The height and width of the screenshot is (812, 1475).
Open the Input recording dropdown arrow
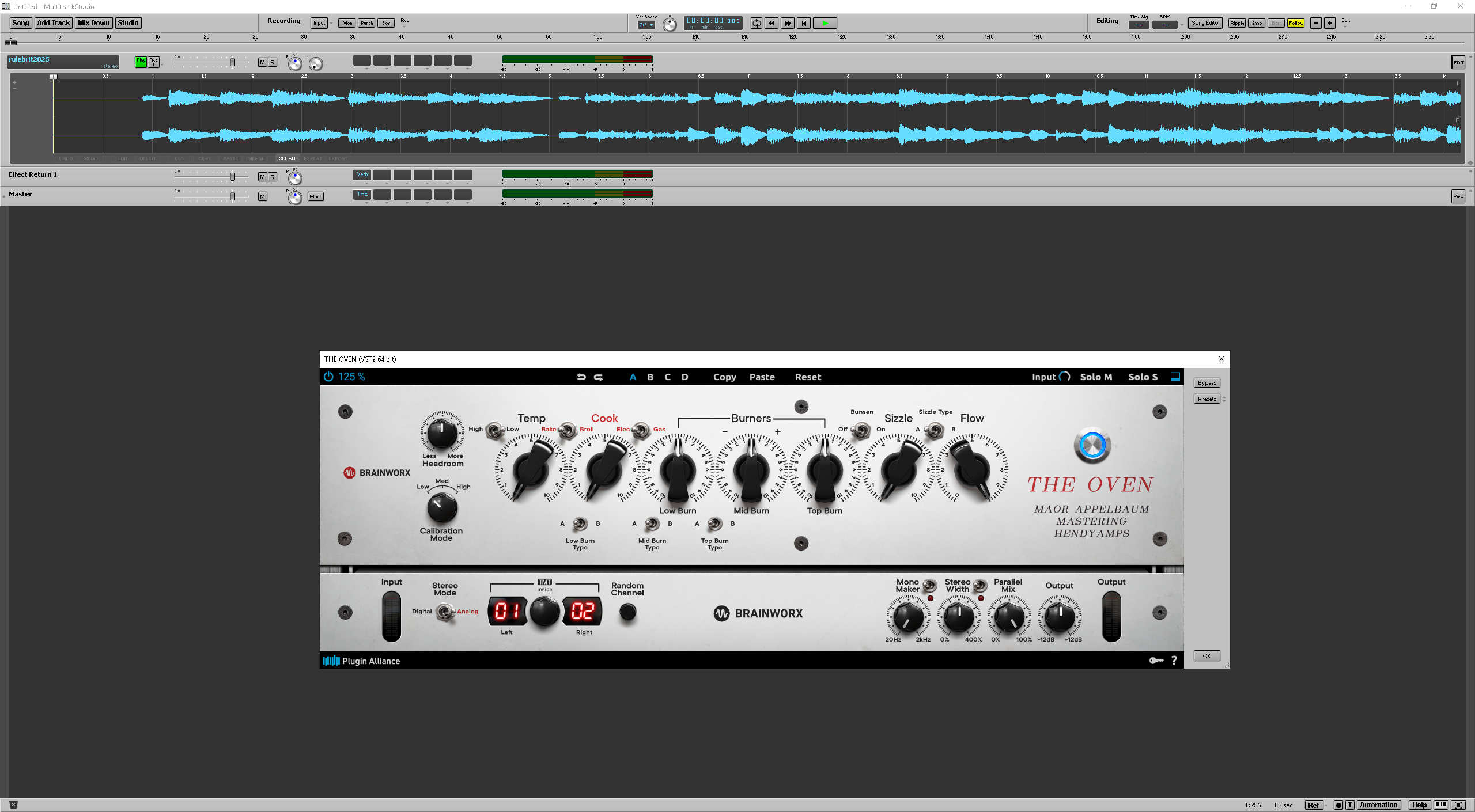[331, 24]
